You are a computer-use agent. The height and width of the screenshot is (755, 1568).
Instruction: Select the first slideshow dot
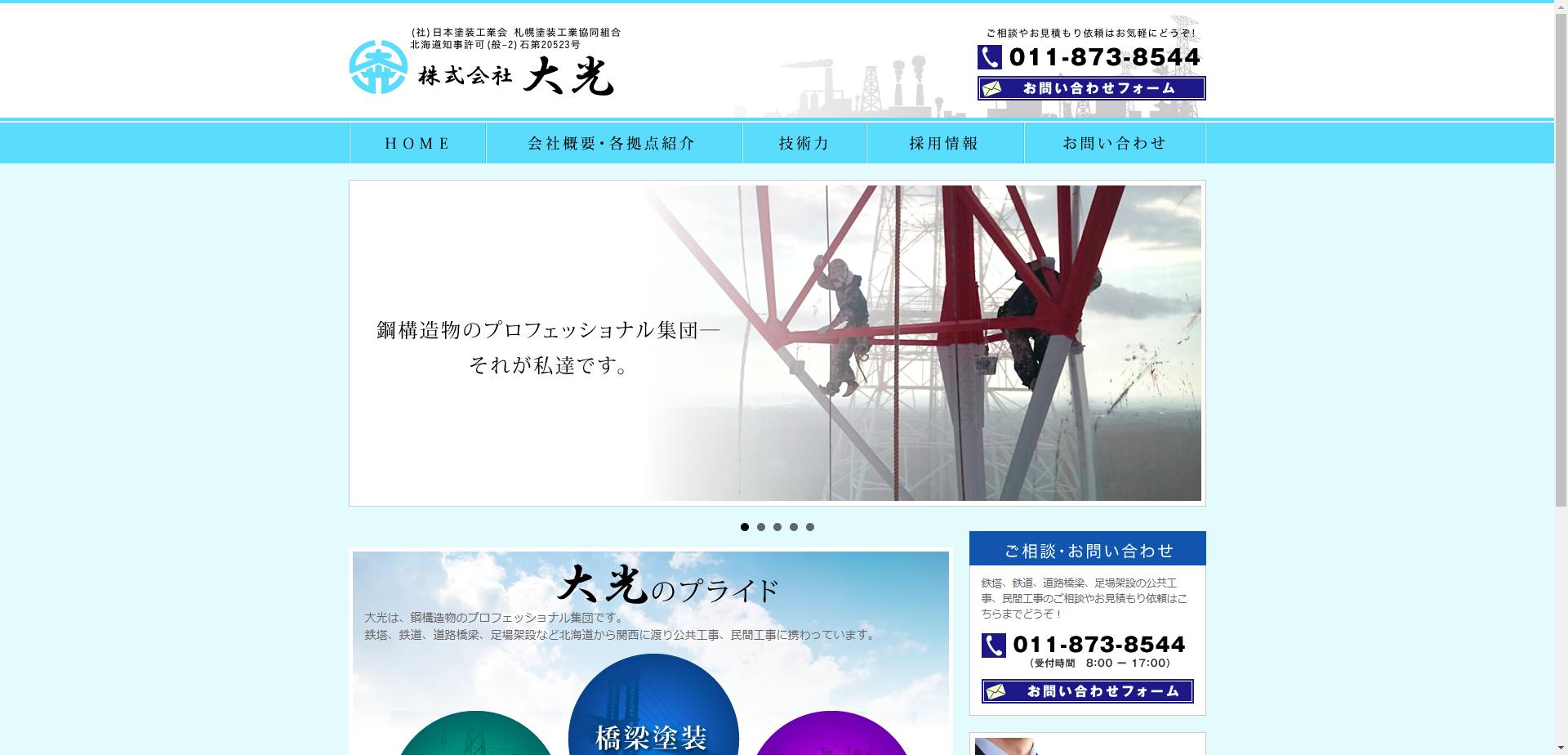click(x=745, y=527)
